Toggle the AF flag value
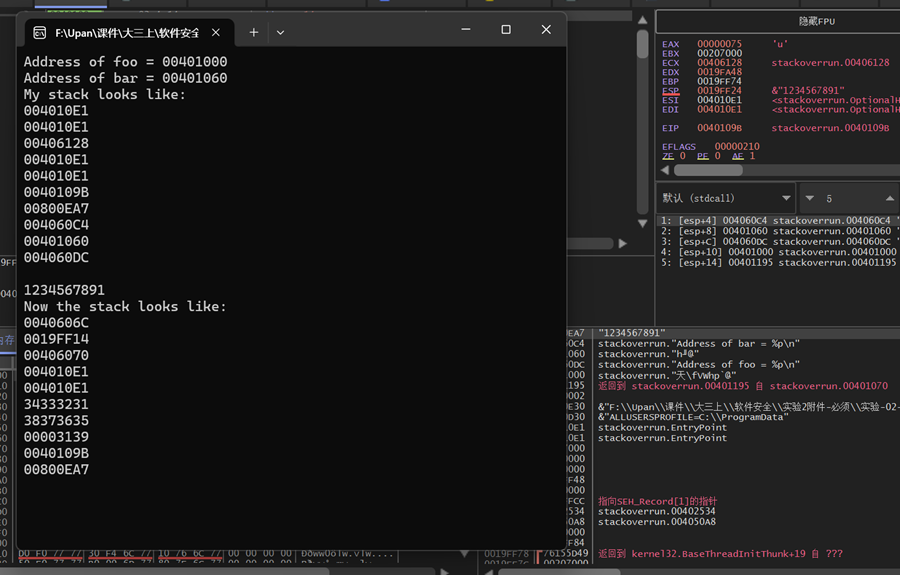 tap(751, 156)
